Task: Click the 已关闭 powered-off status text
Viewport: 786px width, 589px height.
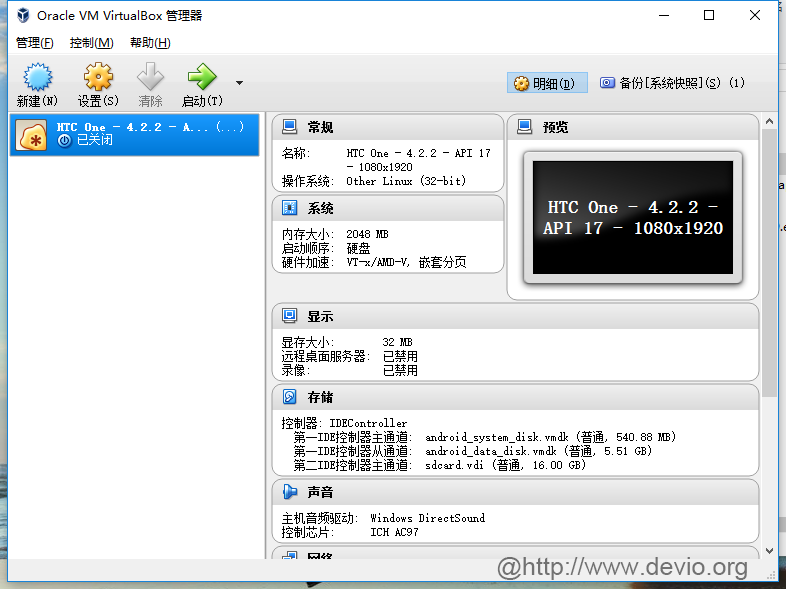Action: click(94, 140)
